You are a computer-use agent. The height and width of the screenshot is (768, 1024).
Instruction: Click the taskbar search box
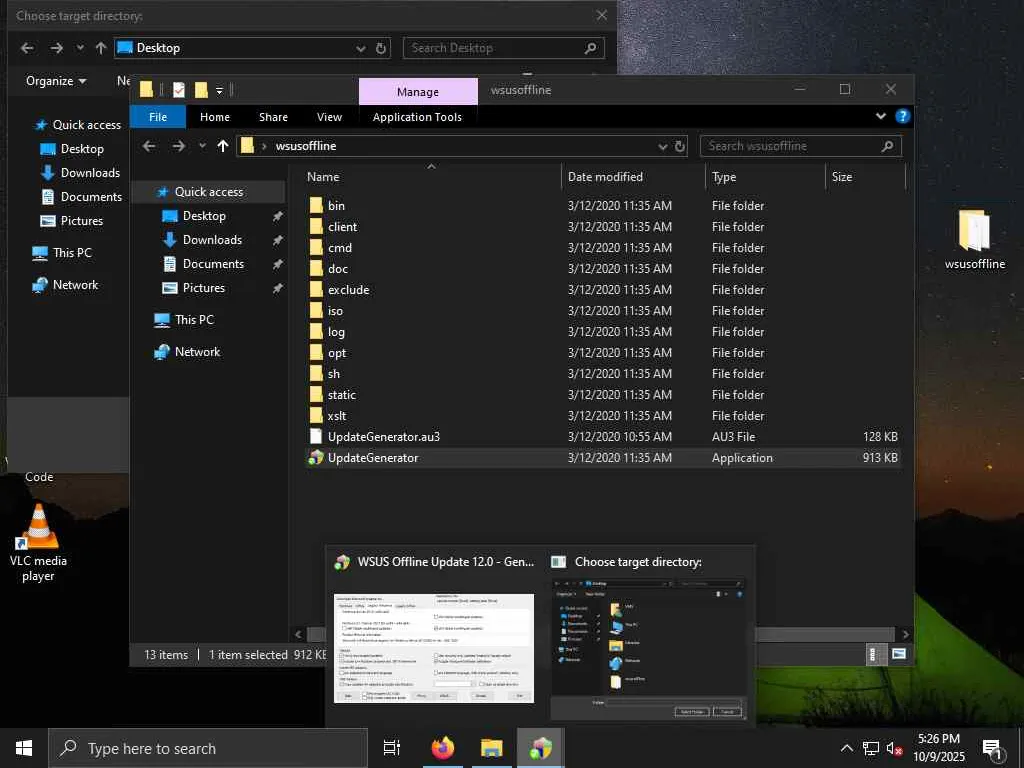pyautogui.click(x=208, y=748)
